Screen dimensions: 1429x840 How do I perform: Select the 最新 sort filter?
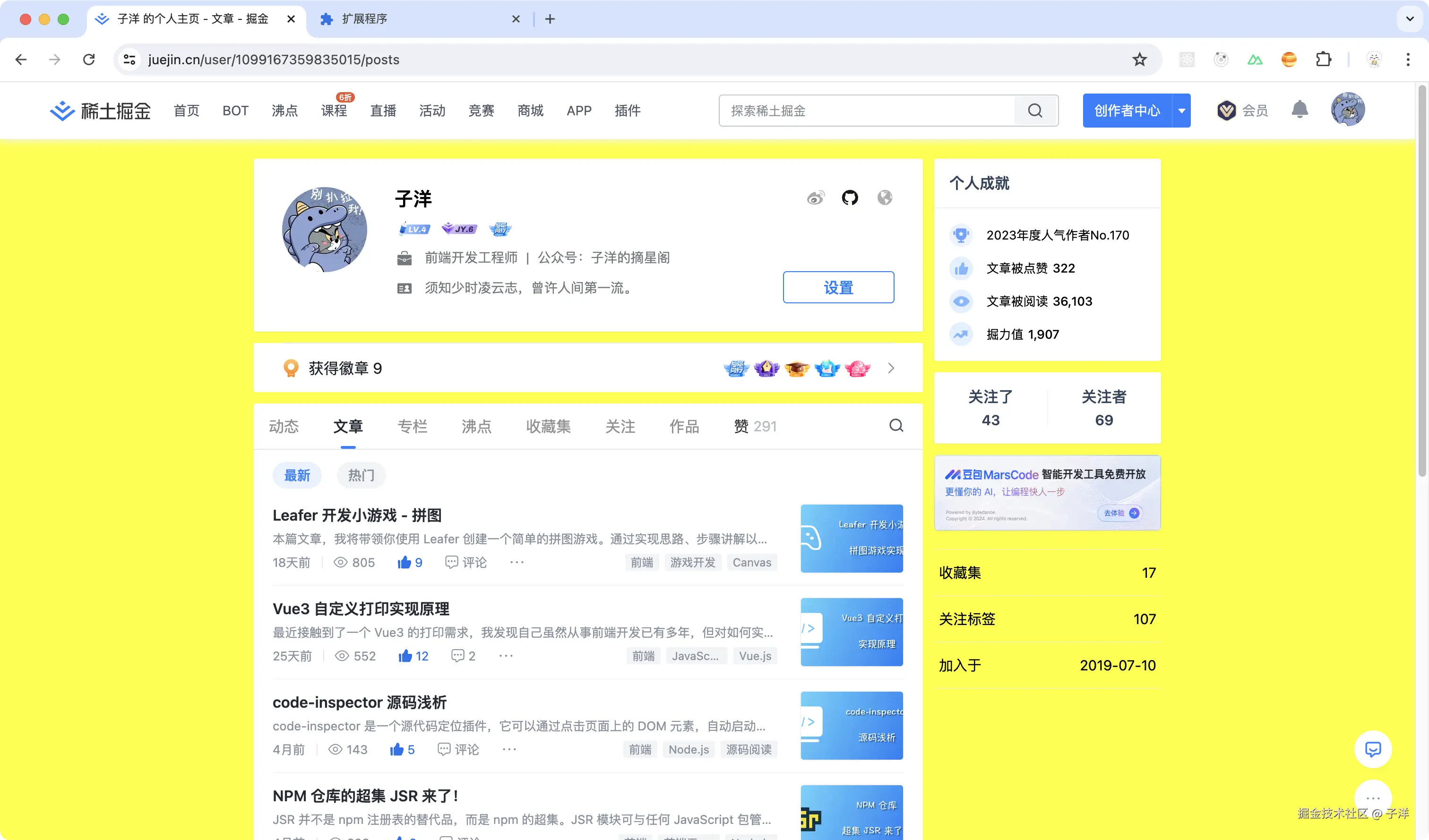click(x=297, y=475)
